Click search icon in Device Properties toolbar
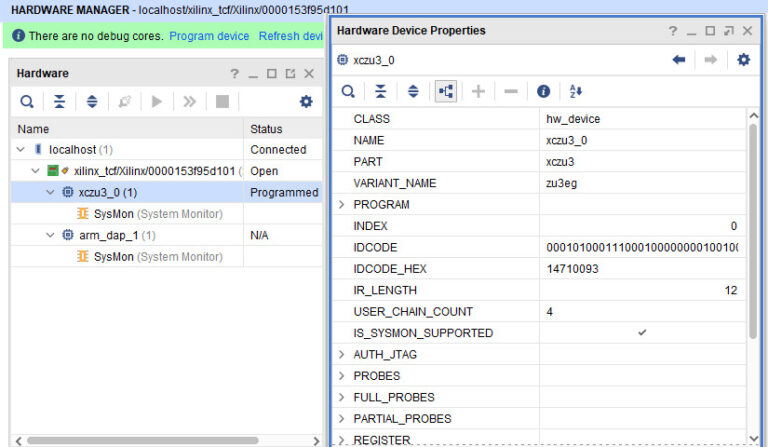 (x=348, y=91)
